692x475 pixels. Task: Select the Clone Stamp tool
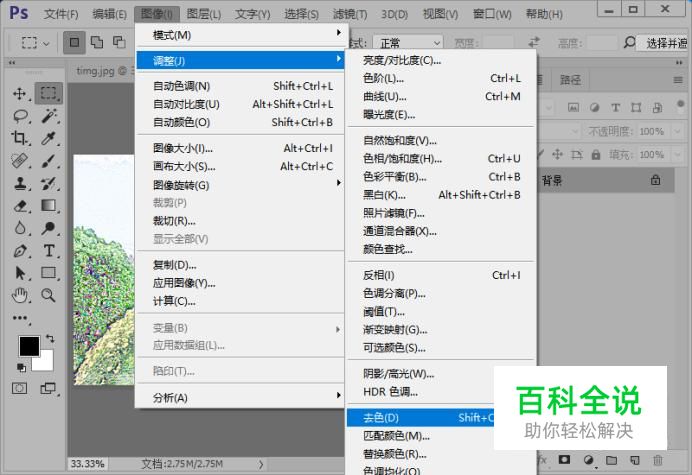tap(20, 183)
